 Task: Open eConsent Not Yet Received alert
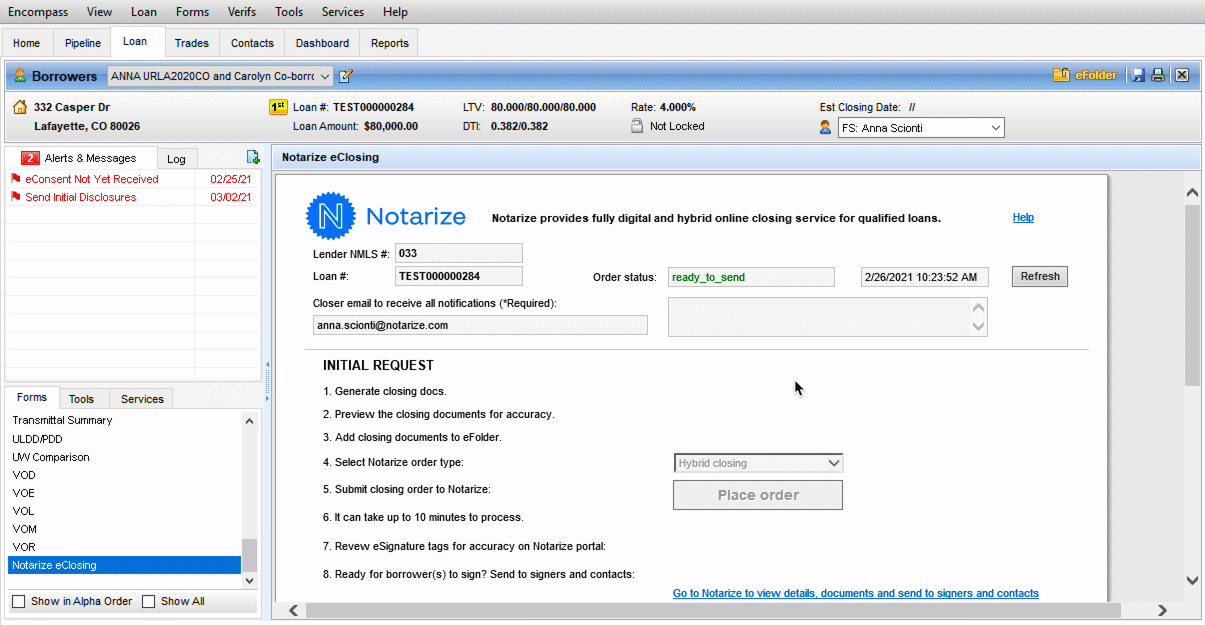(92, 179)
